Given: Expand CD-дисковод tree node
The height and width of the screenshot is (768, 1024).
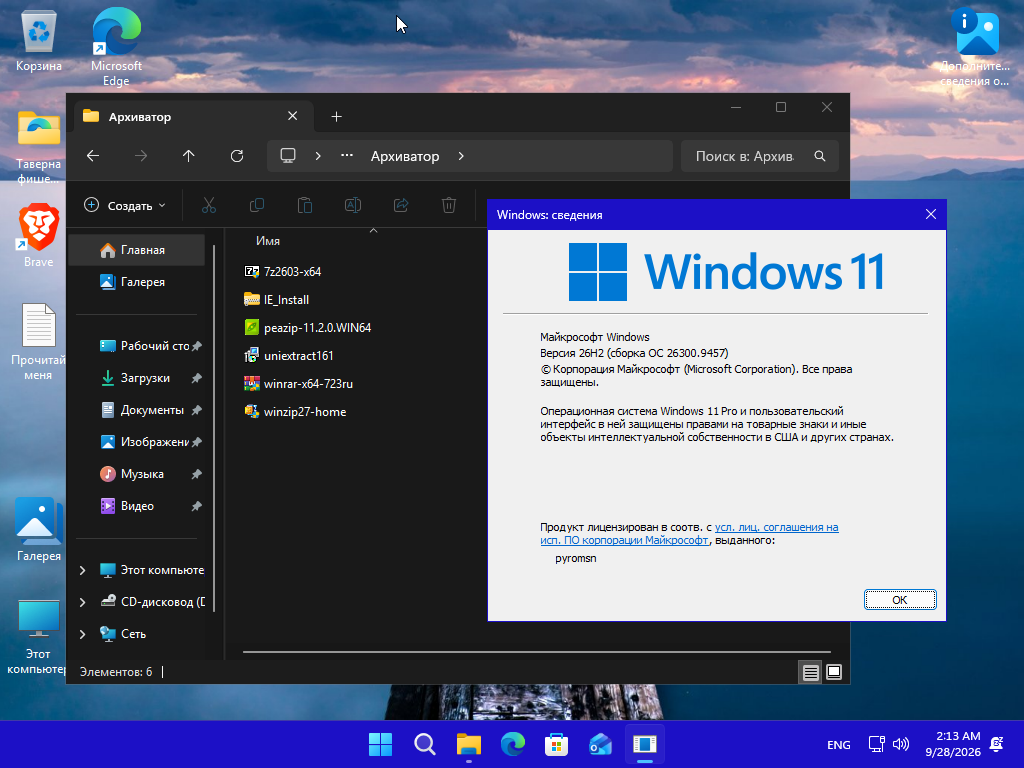Looking at the screenshot, I should tap(82, 602).
